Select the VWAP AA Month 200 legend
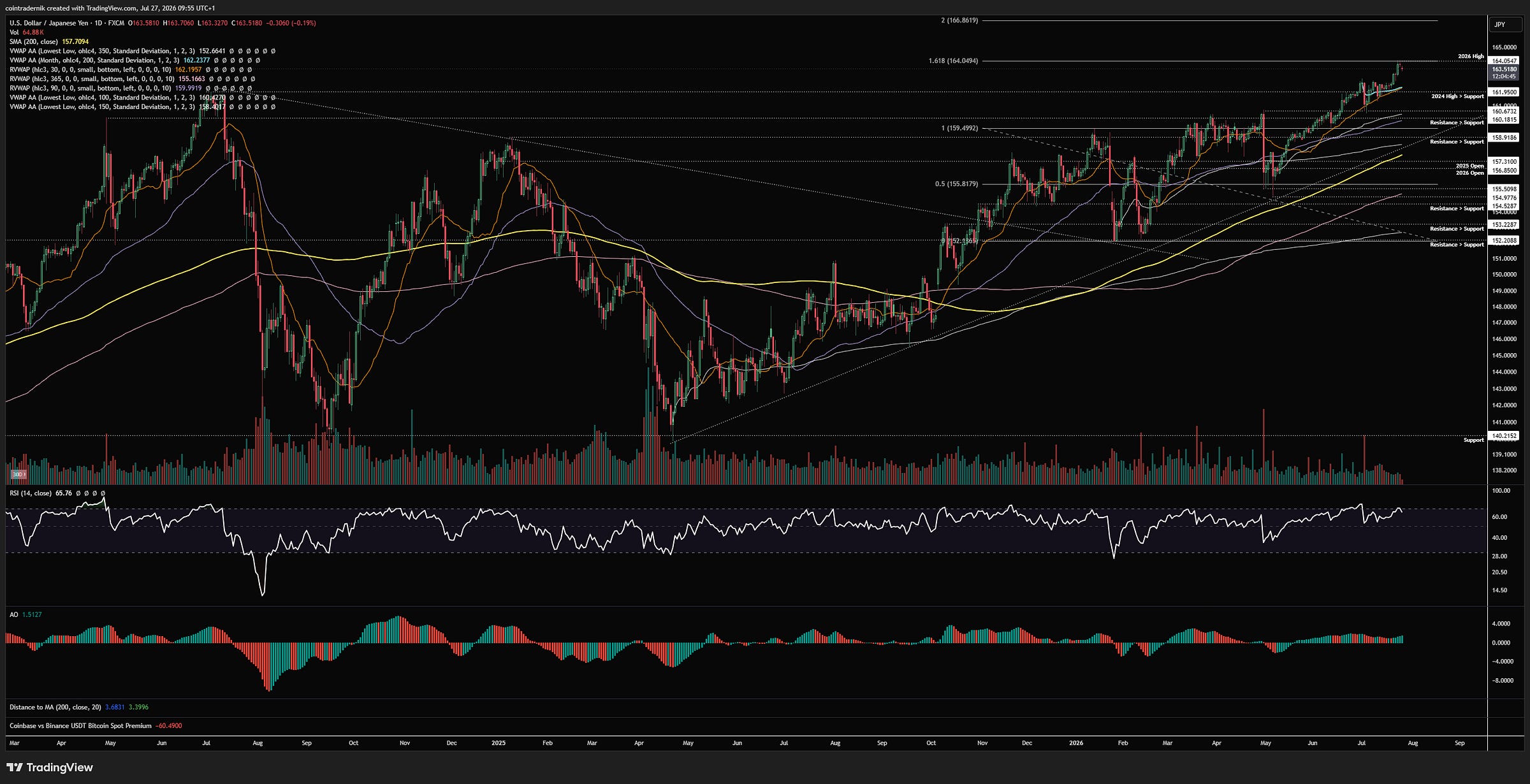Viewport: 1530px width, 784px height. (x=135, y=61)
